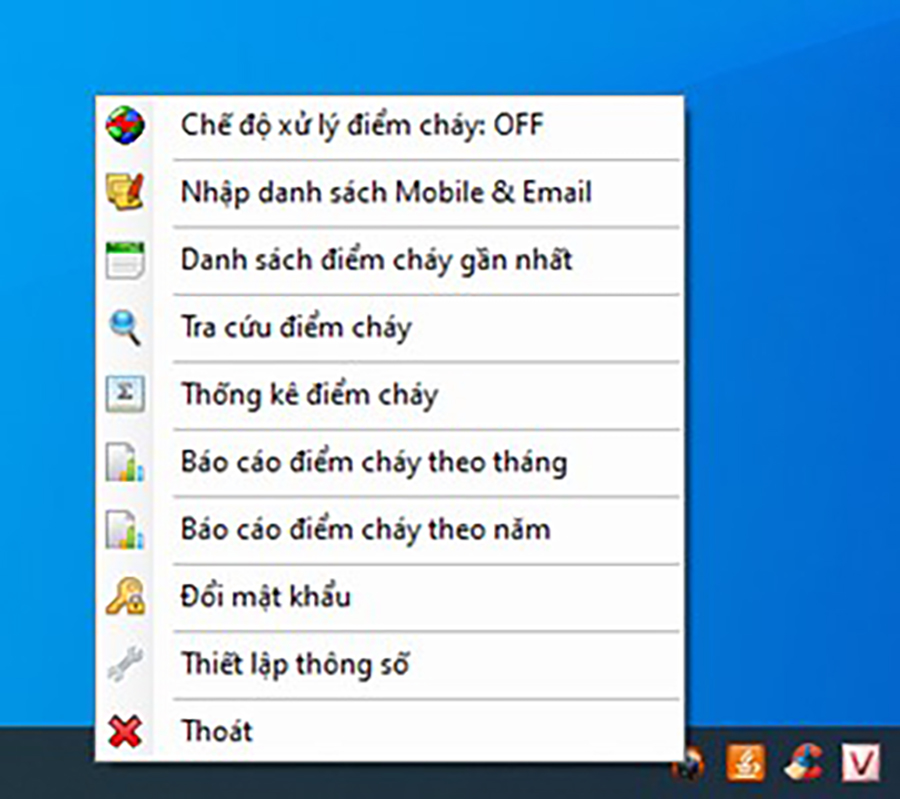Open Thống kê điểm cháy

[x=390, y=395]
